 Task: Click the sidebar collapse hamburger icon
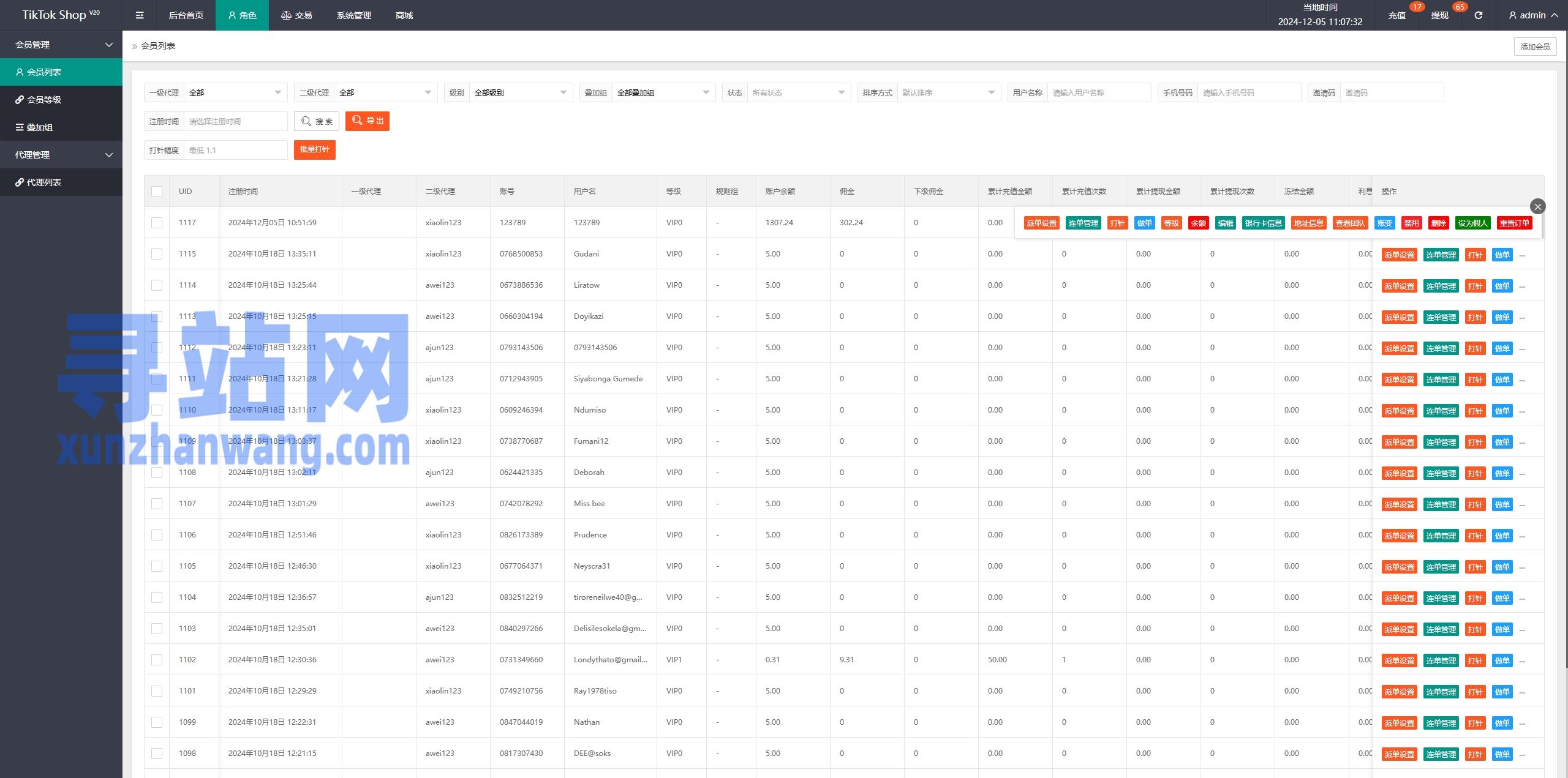pos(140,15)
